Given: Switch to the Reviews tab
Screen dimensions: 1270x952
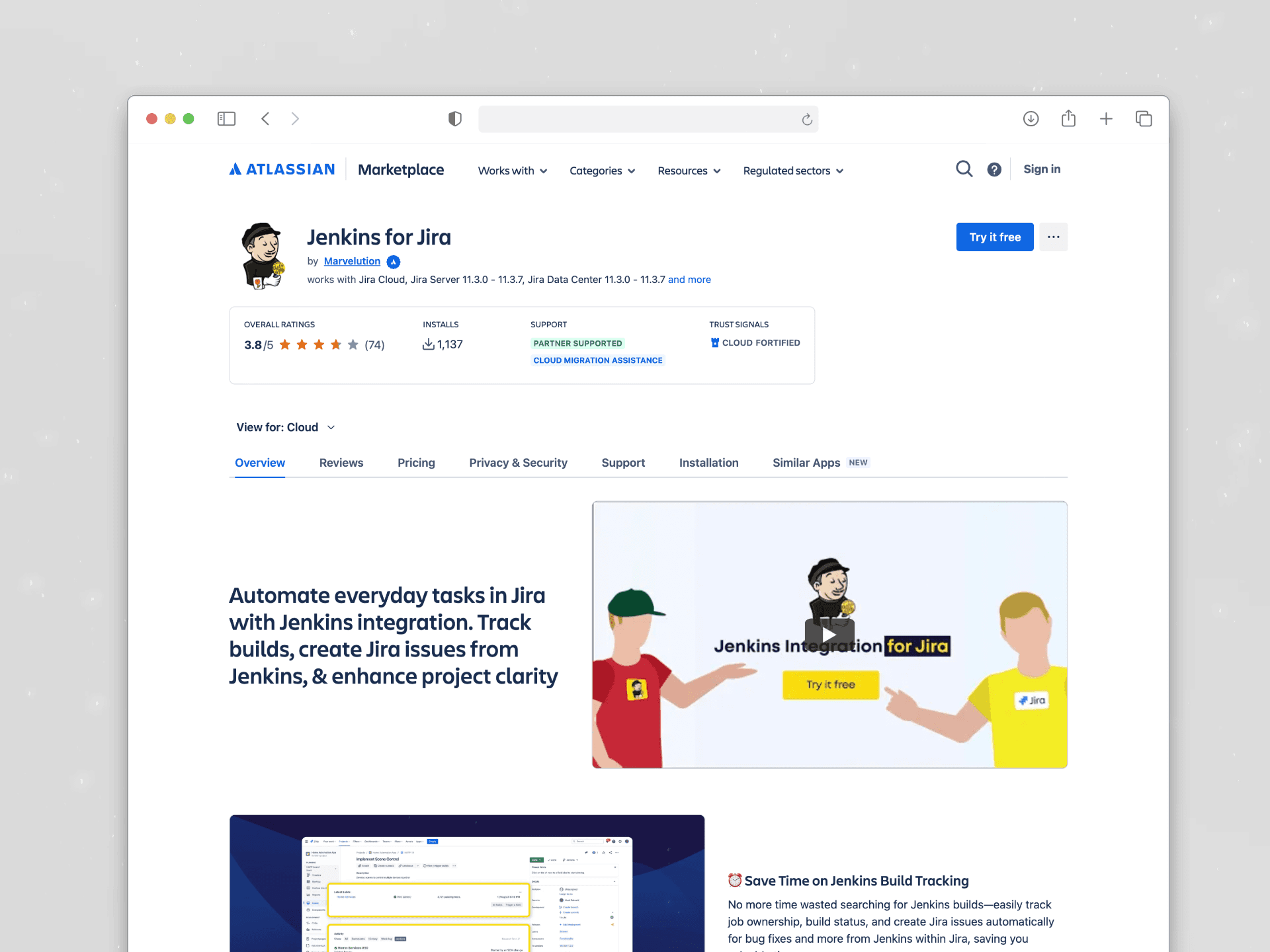Looking at the screenshot, I should 341,463.
